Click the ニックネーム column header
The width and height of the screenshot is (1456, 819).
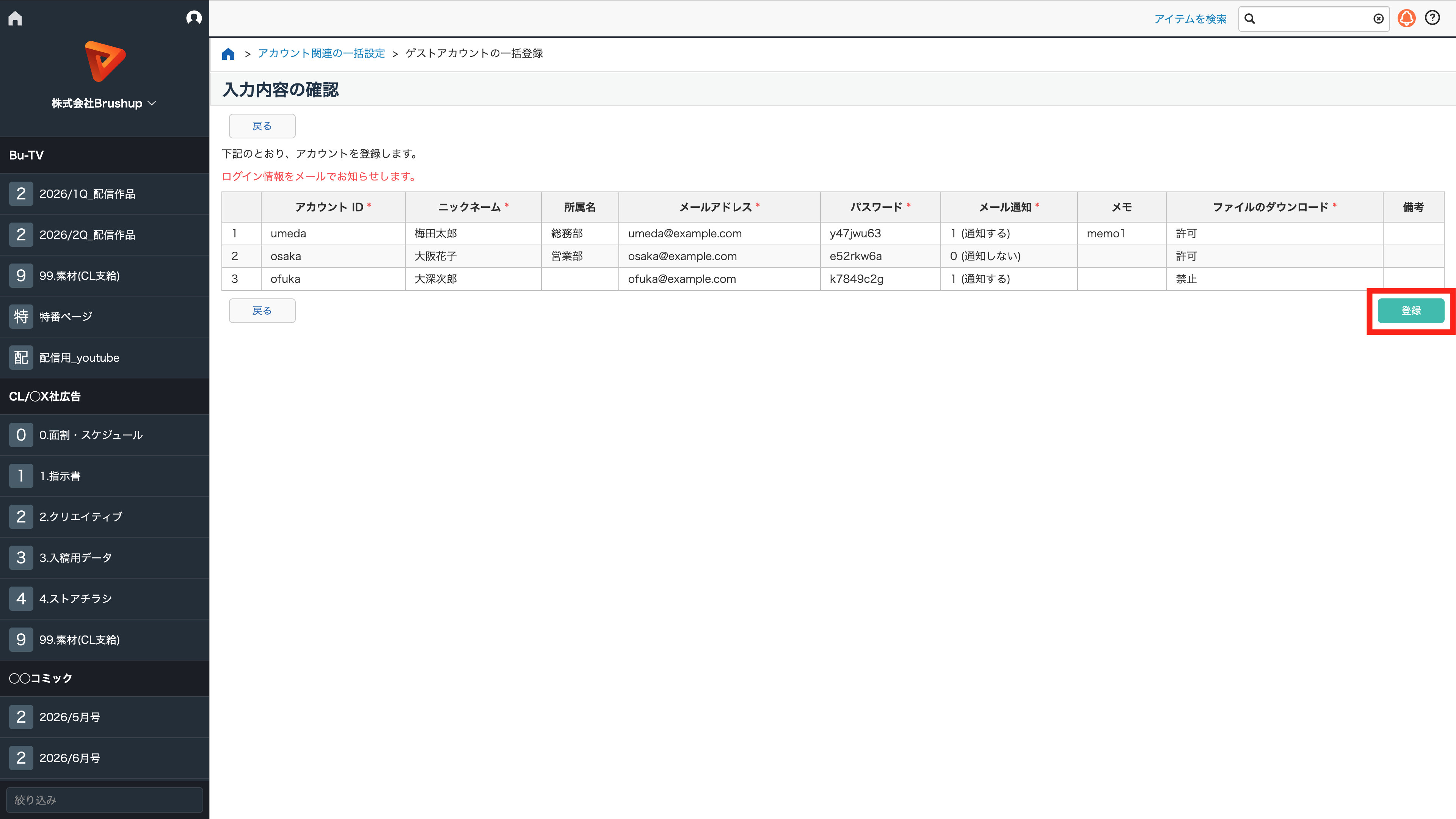point(473,207)
